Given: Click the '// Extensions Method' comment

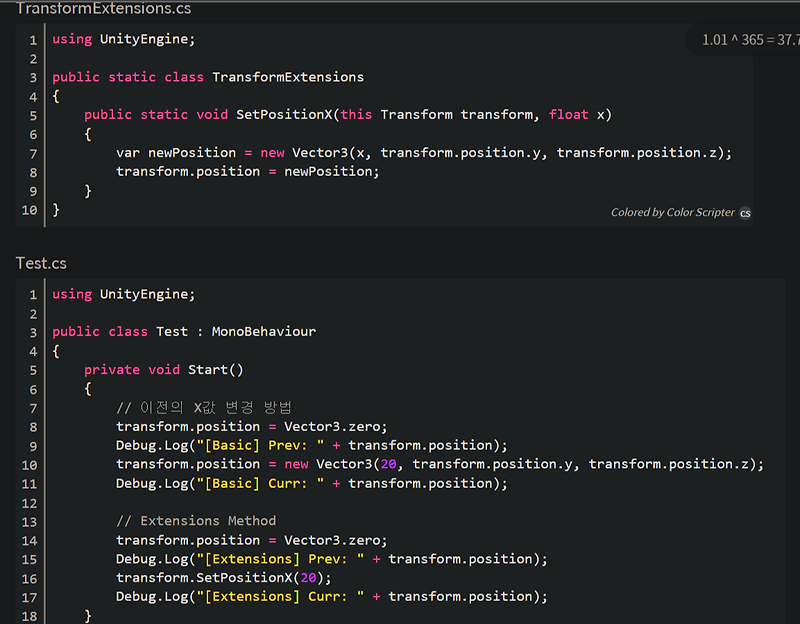Looking at the screenshot, I should [196, 521].
